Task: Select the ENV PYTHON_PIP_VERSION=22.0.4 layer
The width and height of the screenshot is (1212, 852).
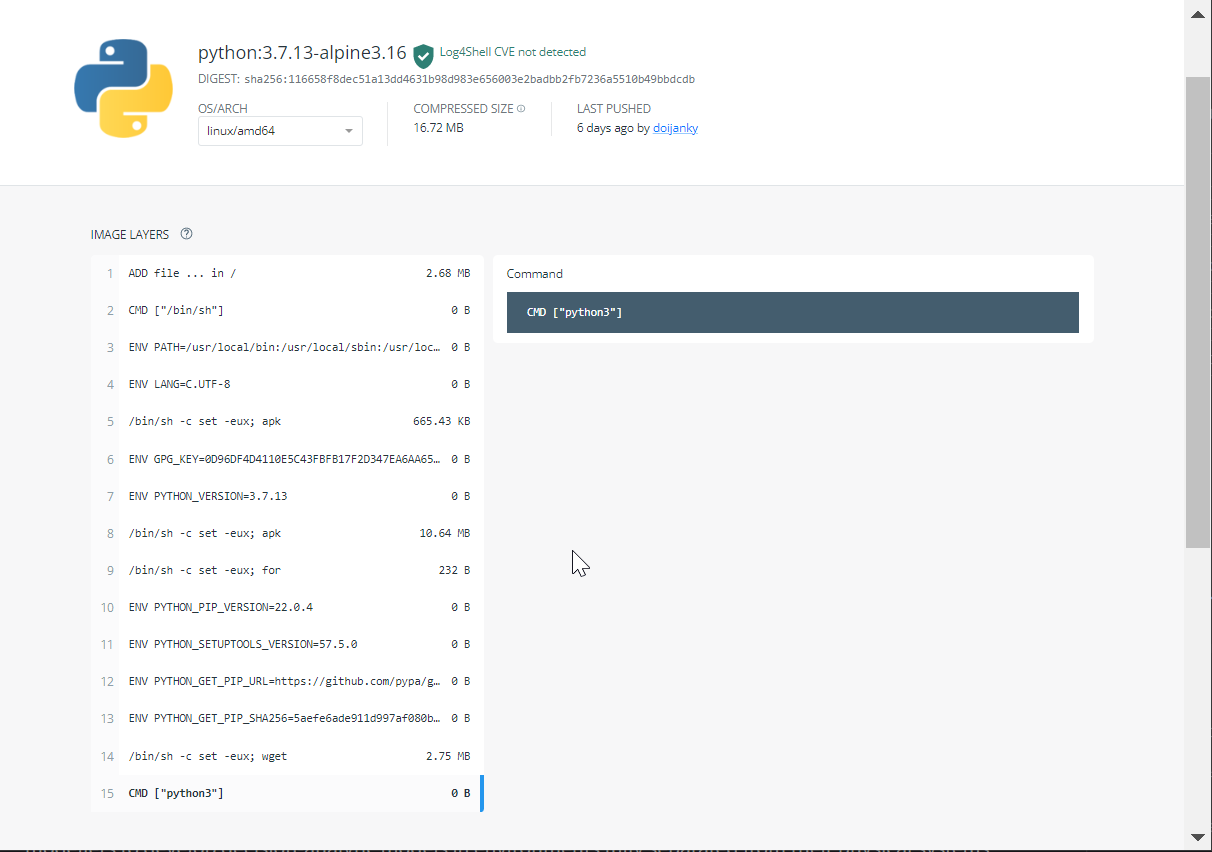Action: (290, 607)
